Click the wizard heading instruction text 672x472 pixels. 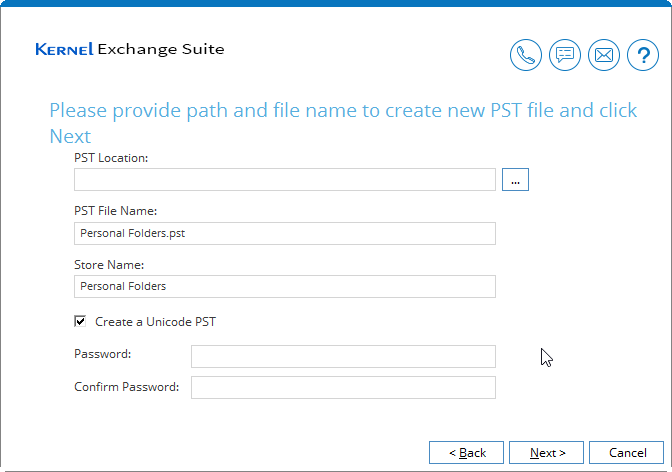click(343, 123)
